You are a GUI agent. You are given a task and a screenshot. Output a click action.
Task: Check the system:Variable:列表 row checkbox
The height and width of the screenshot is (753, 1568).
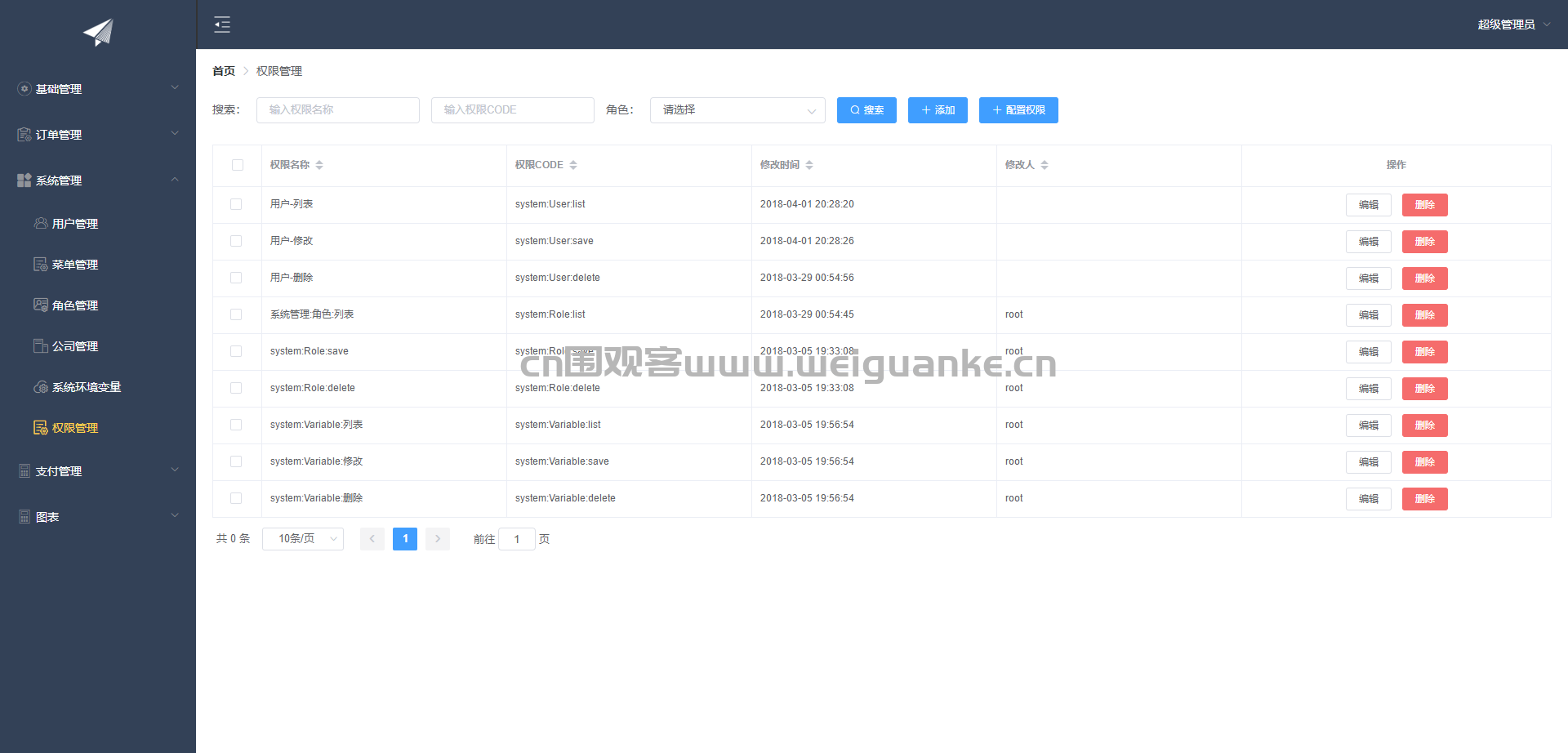coord(236,425)
